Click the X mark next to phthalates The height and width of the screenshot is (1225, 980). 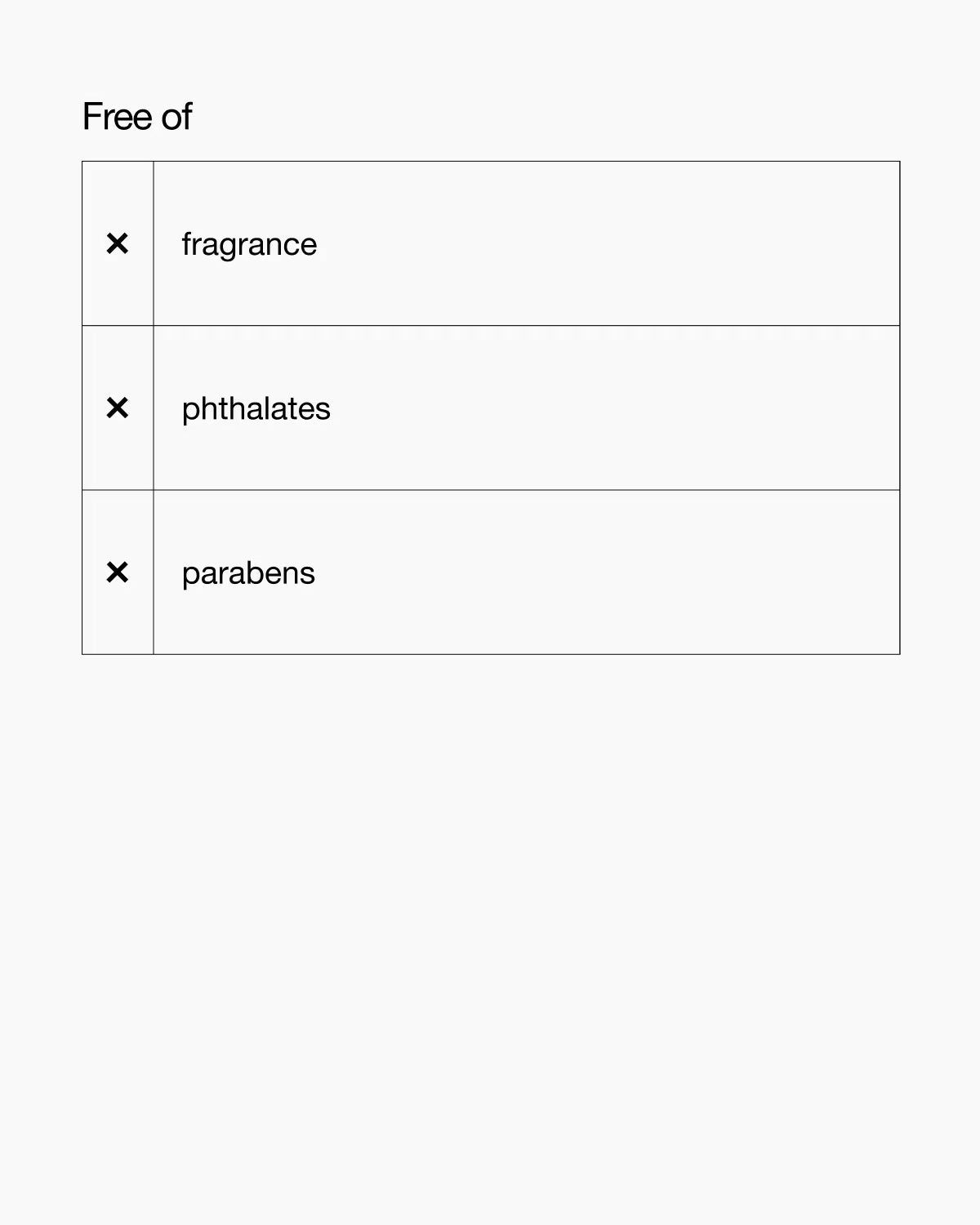[118, 408]
